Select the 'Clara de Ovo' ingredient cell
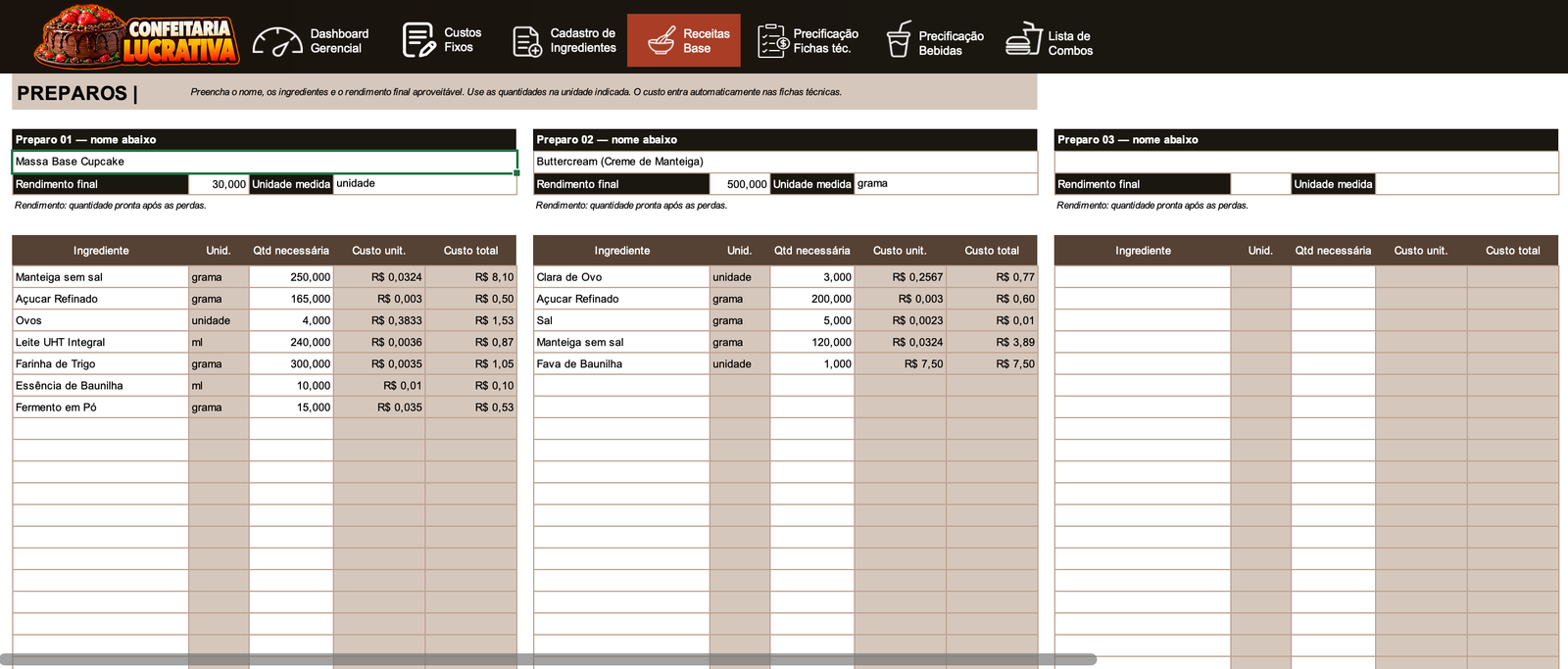Screen dimensions: 1568x669 pyautogui.click(x=621, y=277)
